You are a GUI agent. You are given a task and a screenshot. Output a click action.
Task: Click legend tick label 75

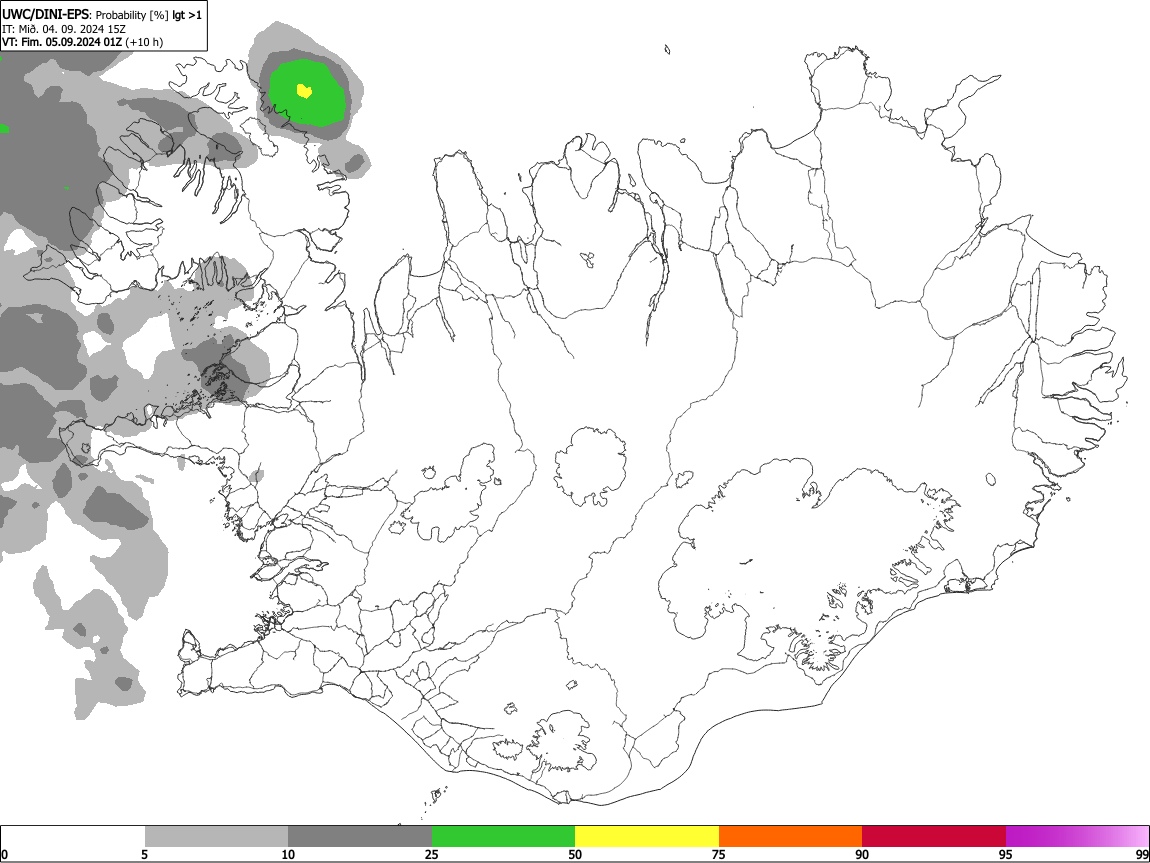(719, 855)
